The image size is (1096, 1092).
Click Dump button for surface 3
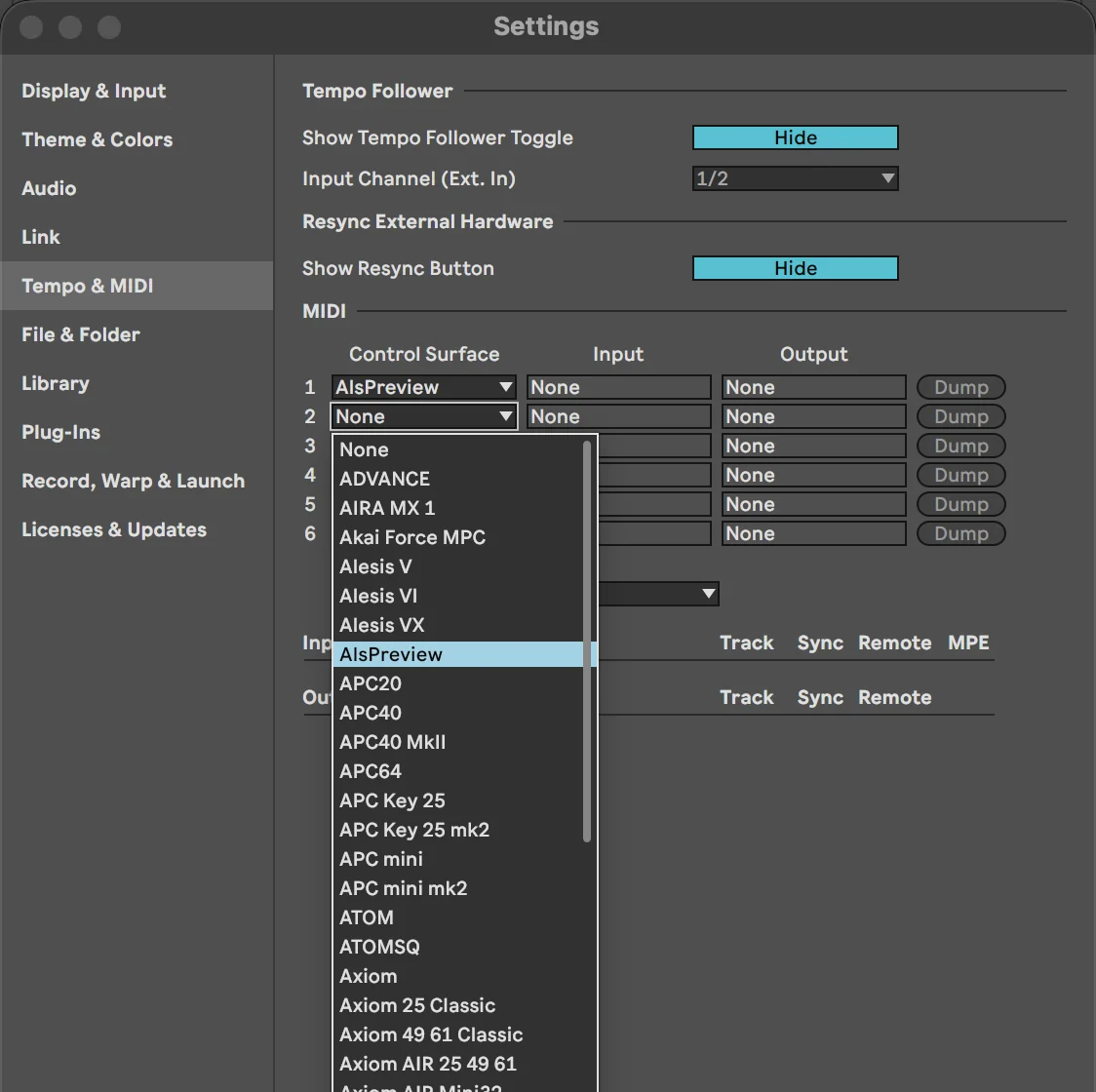click(961, 446)
